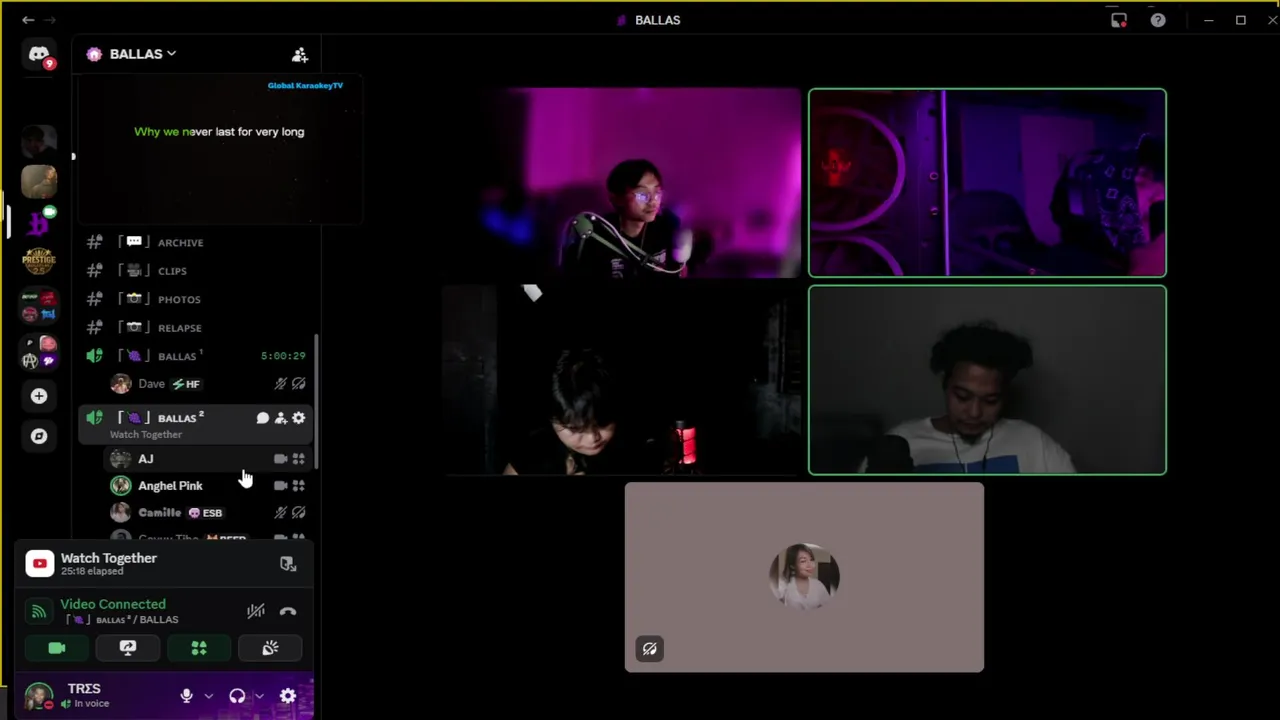The height and width of the screenshot is (720, 1280).
Task: Open headphones output options chevron
Action: click(x=259, y=696)
